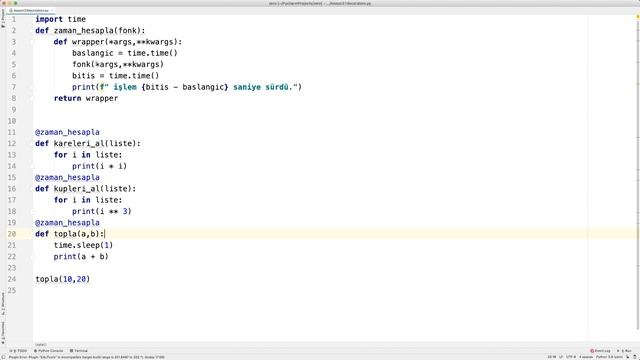The image size is (640, 360).
Task: Open the Event Log panel
Action: (600, 351)
